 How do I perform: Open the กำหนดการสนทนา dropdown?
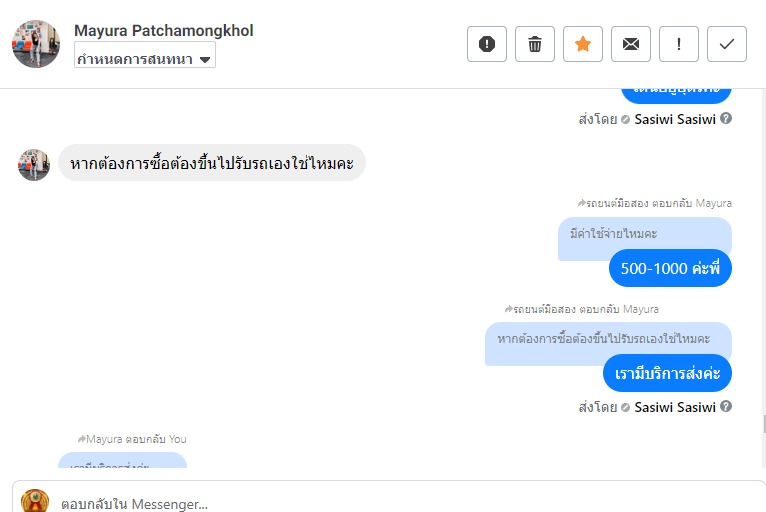(x=145, y=59)
